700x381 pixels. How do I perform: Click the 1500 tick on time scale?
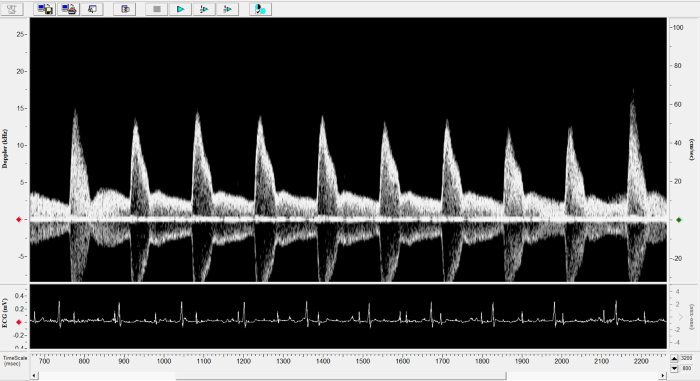[362, 361]
